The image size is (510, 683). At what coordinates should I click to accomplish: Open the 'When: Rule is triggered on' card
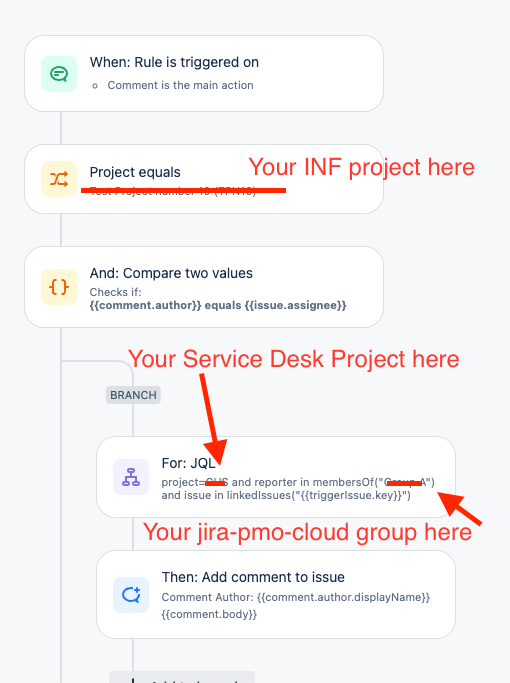204,74
